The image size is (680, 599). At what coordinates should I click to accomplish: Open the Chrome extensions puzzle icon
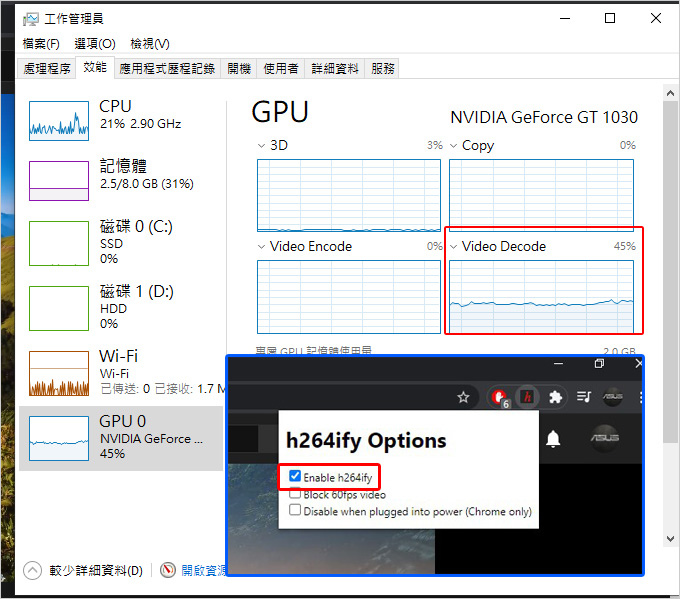556,397
